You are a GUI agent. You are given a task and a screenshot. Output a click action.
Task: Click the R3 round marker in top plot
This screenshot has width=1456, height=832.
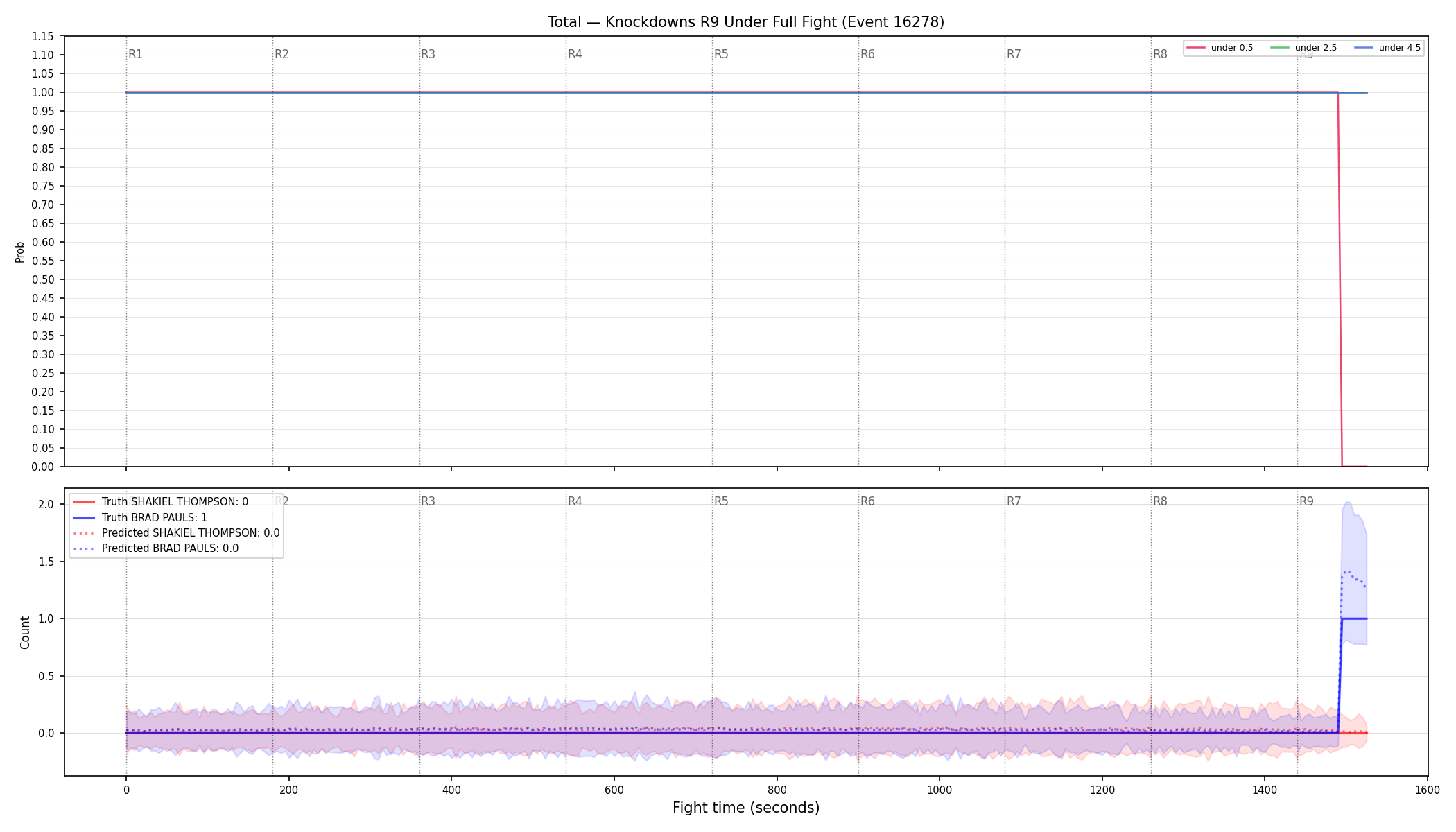pyautogui.click(x=428, y=54)
